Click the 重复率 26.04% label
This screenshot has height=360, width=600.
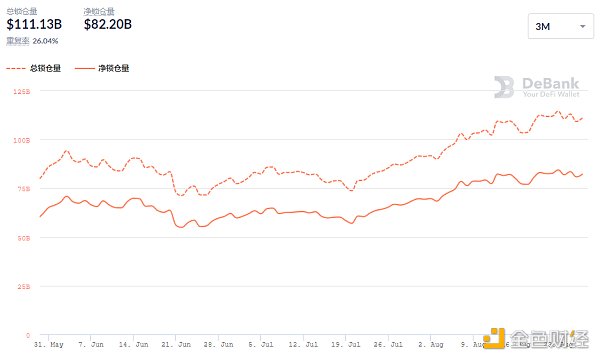tap(32, 41)
